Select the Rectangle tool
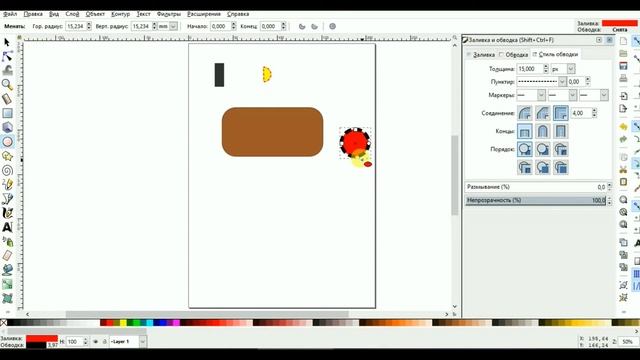 [7, 113]
